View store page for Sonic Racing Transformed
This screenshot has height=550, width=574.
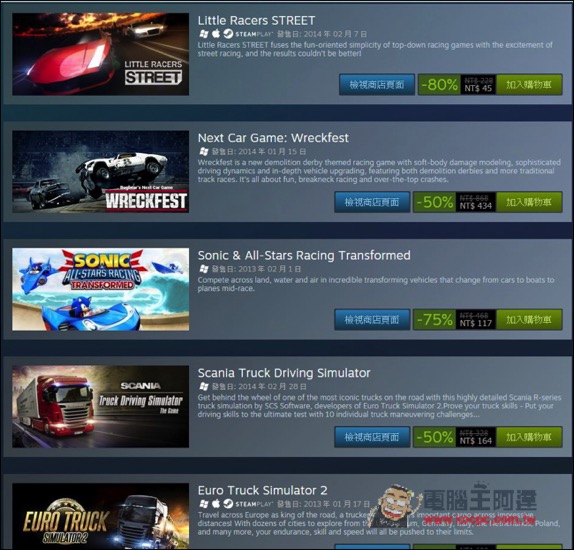372,320
